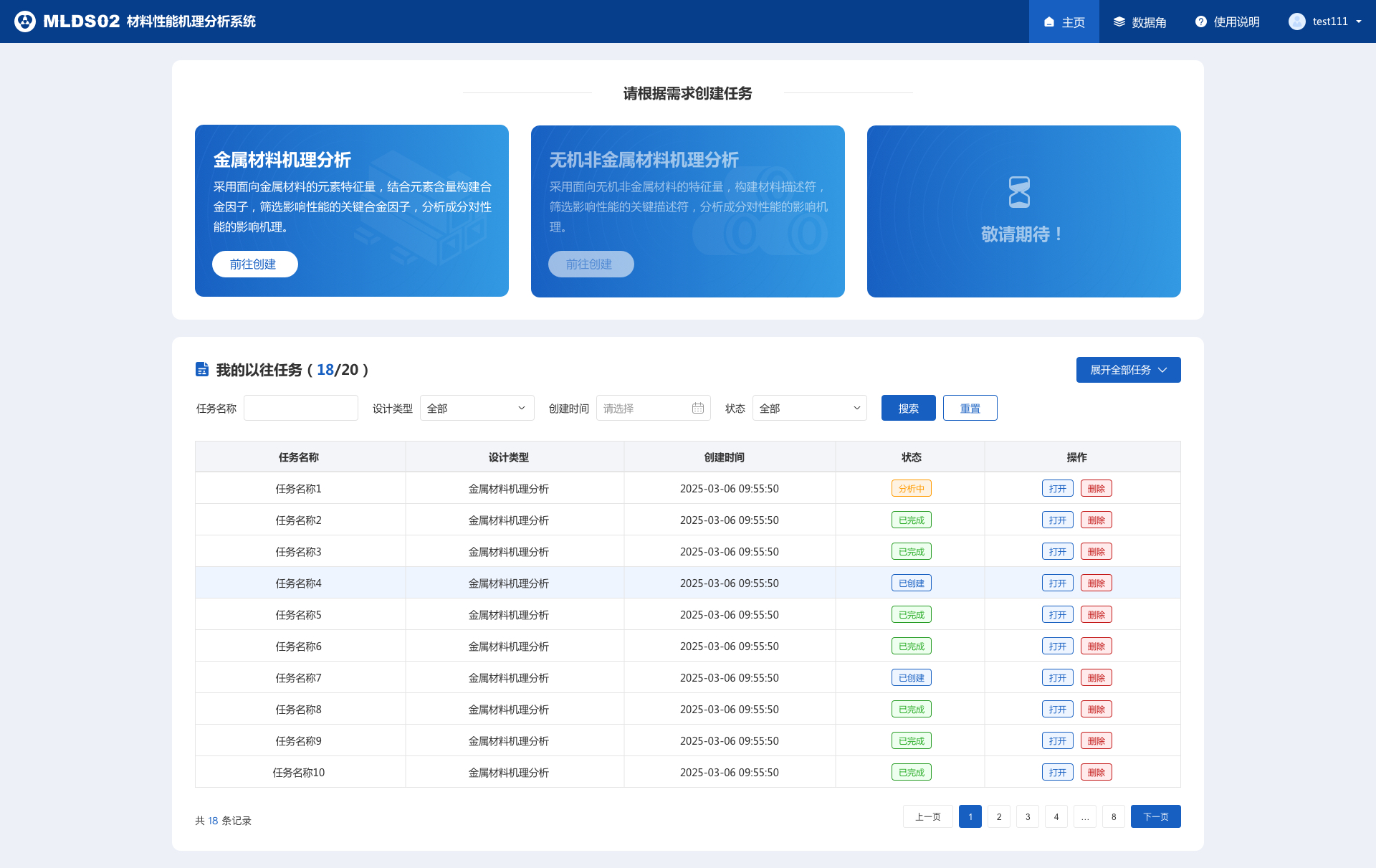
Task: Go to pagination page 3
Action: [1027, 817]
